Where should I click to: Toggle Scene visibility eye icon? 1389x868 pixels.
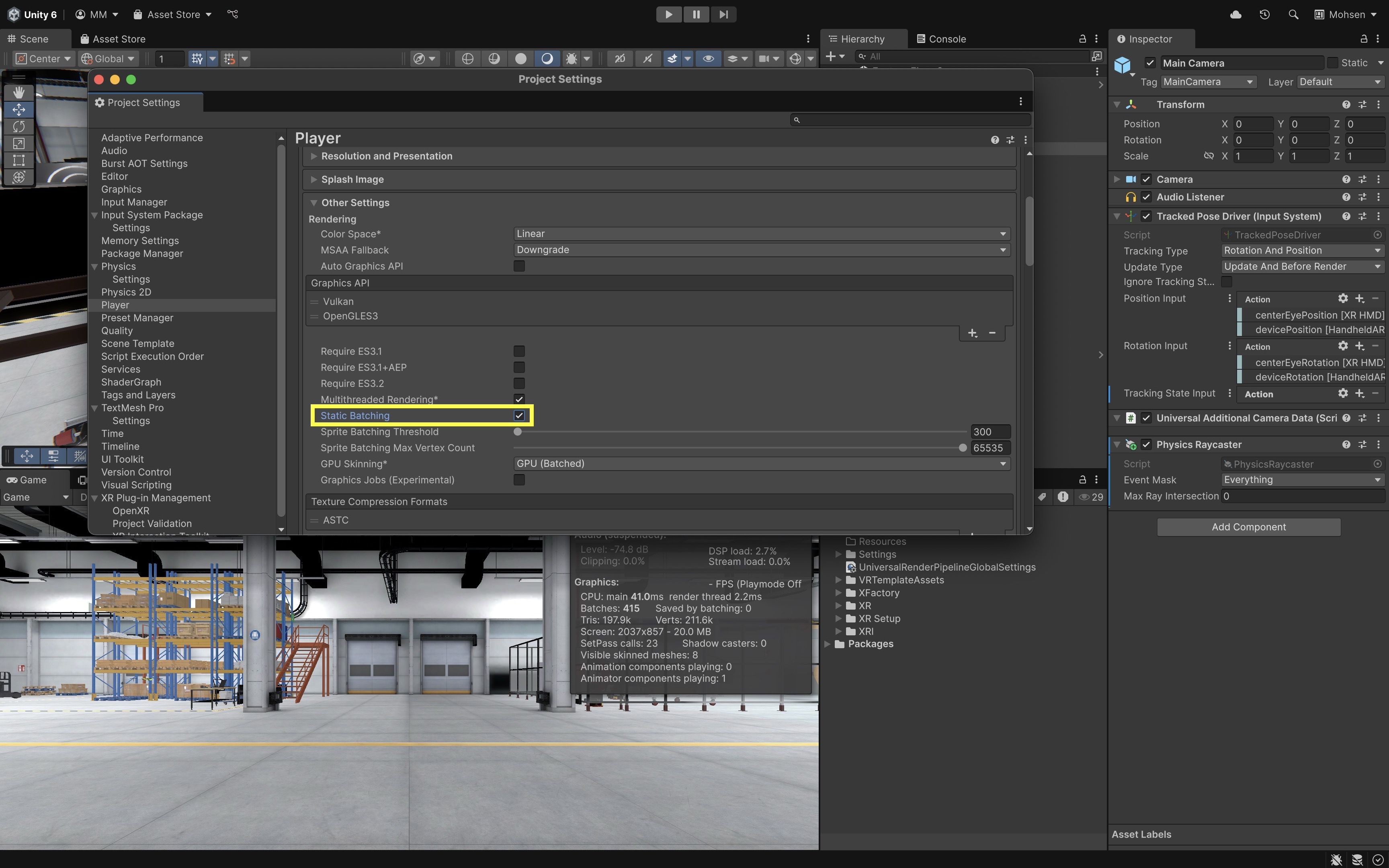click(708, 59)
